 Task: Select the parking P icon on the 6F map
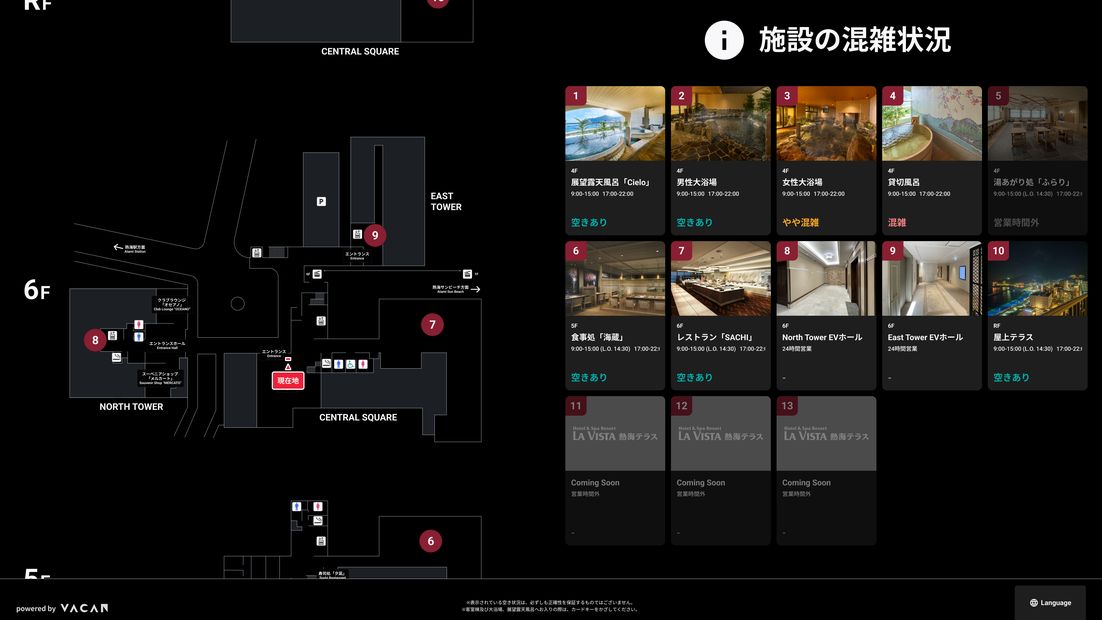tap(321, 202)
